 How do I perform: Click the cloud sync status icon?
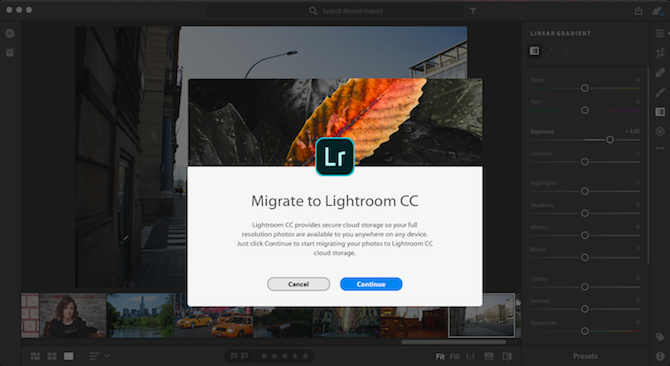(658, 11)
